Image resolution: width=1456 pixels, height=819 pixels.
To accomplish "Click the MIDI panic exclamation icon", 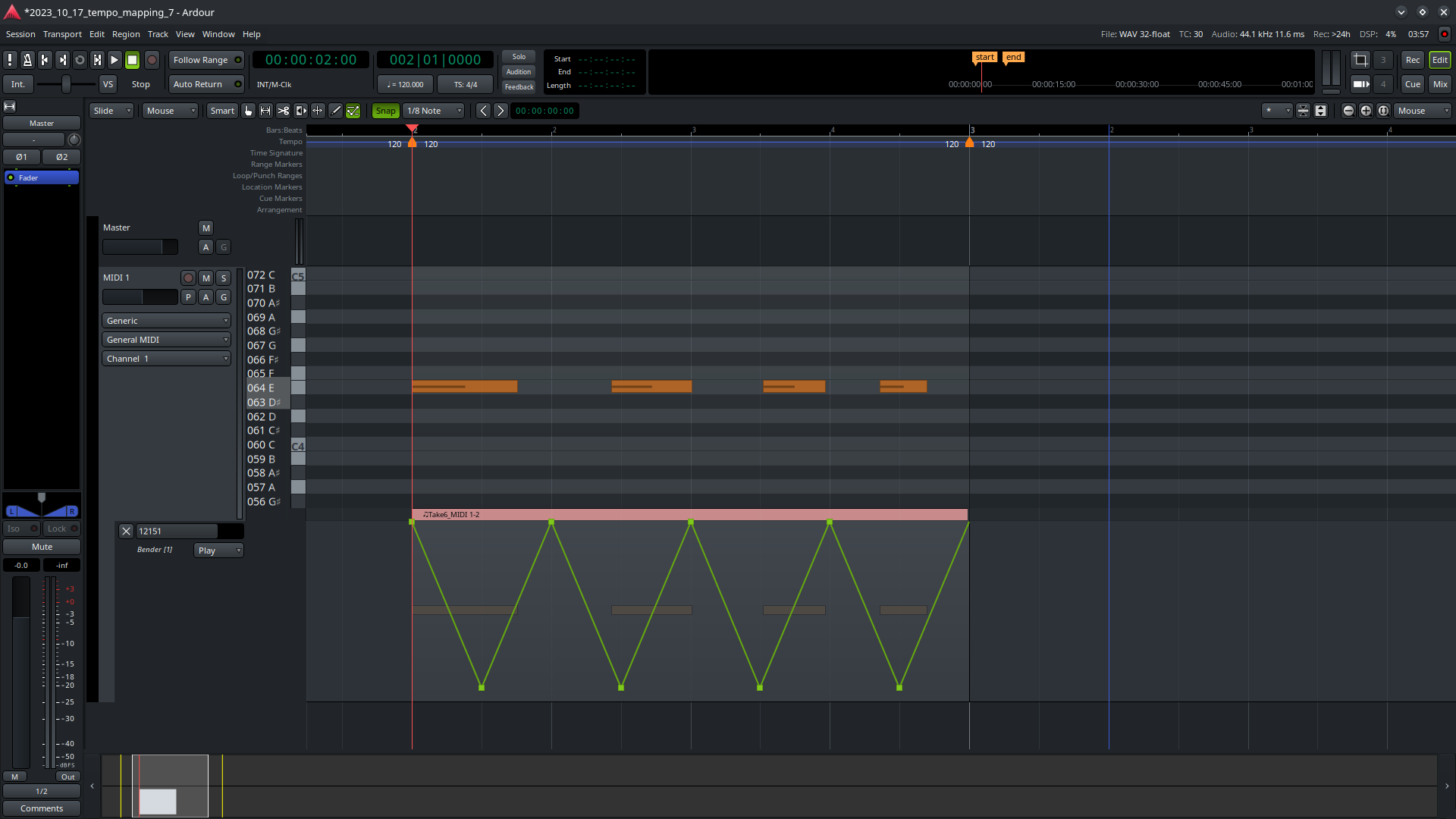I will point(10,60).
